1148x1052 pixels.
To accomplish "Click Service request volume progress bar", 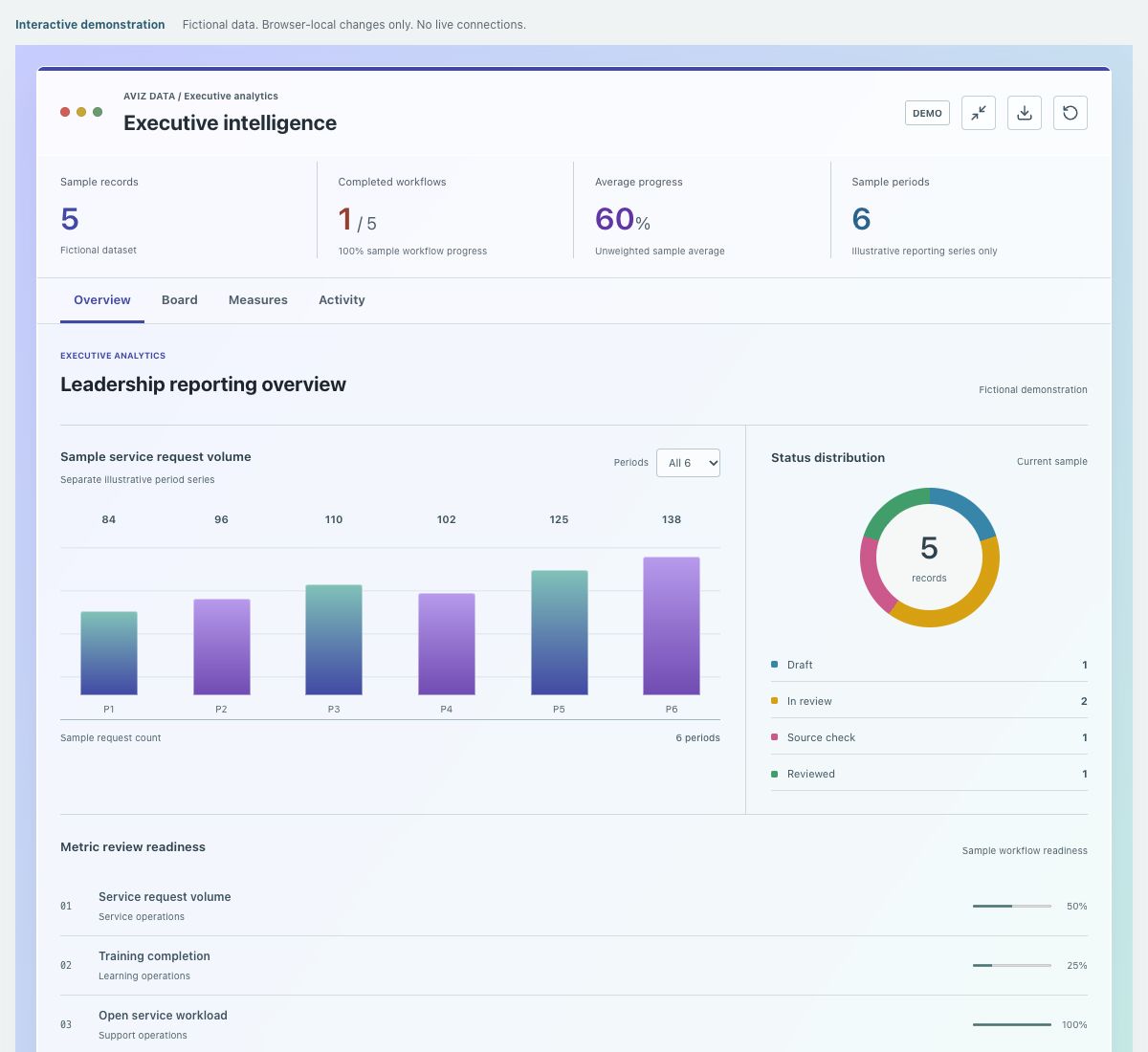I will point(1012,906).
